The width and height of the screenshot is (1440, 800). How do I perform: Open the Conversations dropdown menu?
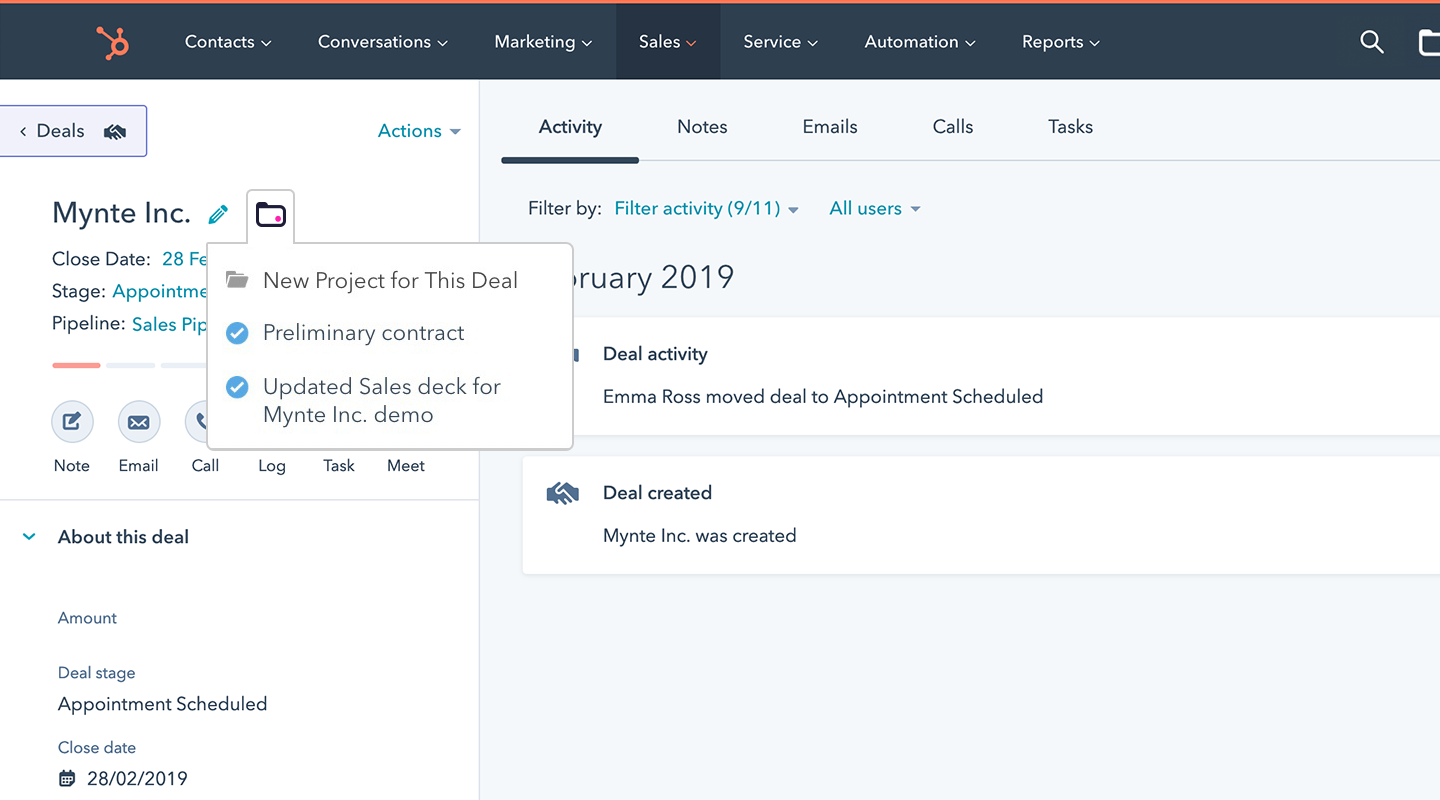point(383,42)
